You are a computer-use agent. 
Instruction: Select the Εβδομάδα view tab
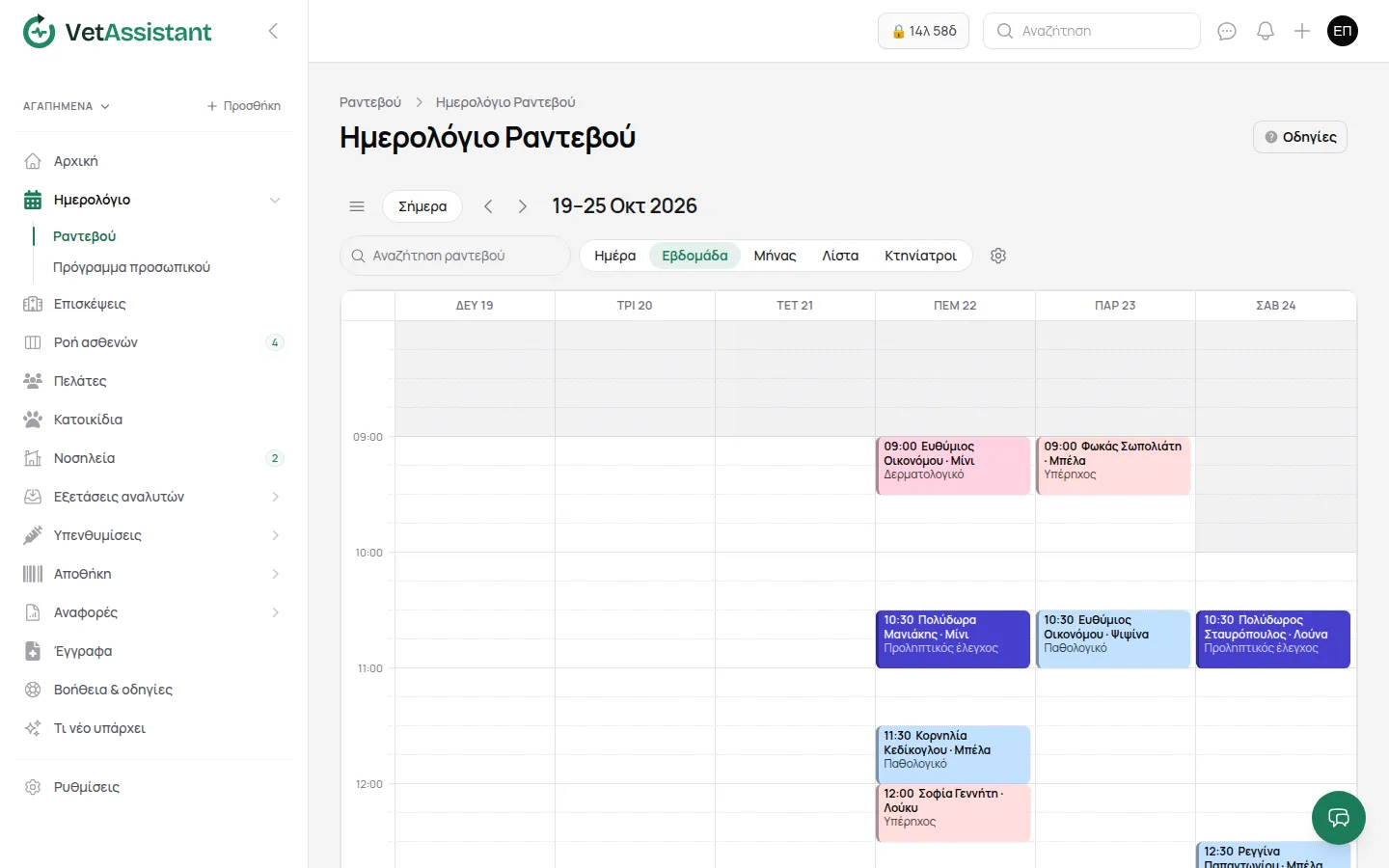(694, 256)
